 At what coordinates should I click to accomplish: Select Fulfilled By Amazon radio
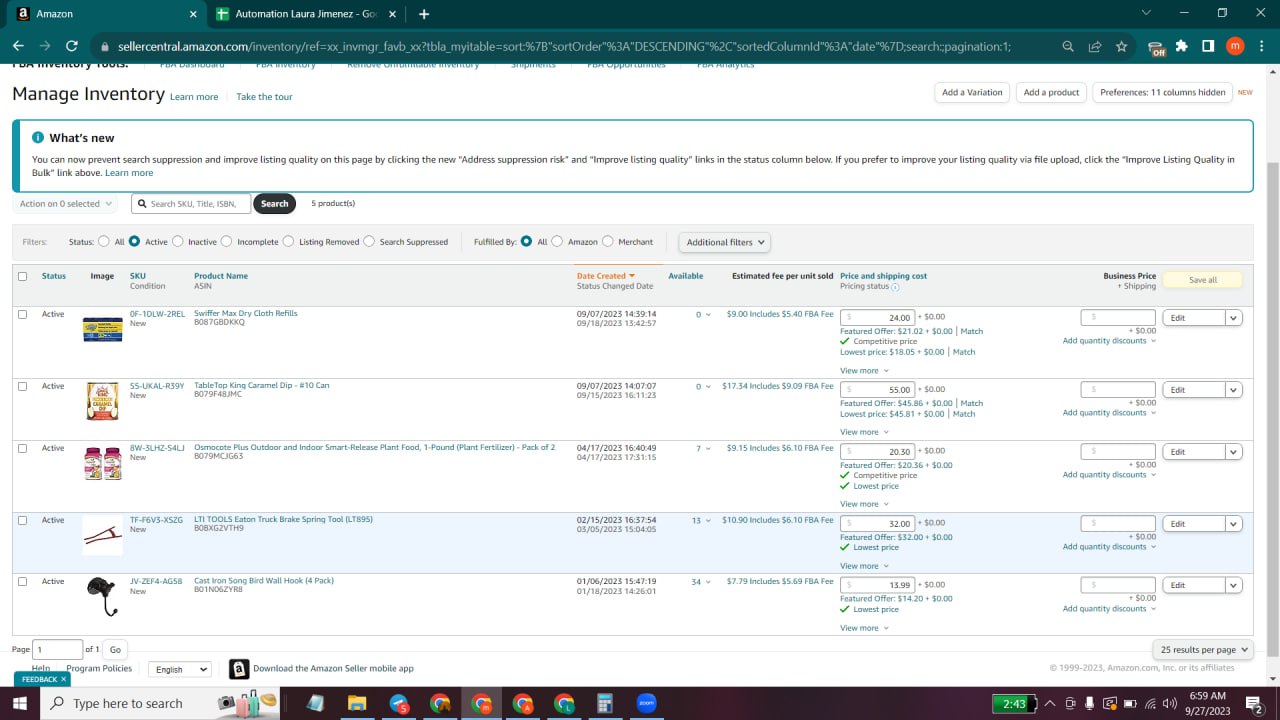pos(558,241)
